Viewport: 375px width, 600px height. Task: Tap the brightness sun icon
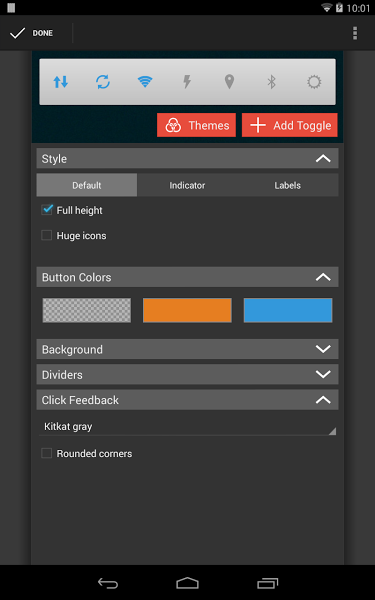coord(314,82)
